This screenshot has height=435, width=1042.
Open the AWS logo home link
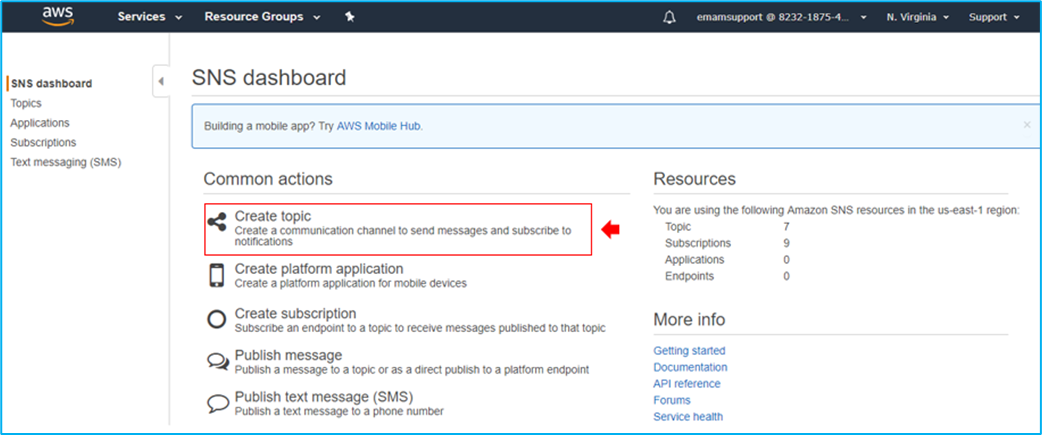56,16
